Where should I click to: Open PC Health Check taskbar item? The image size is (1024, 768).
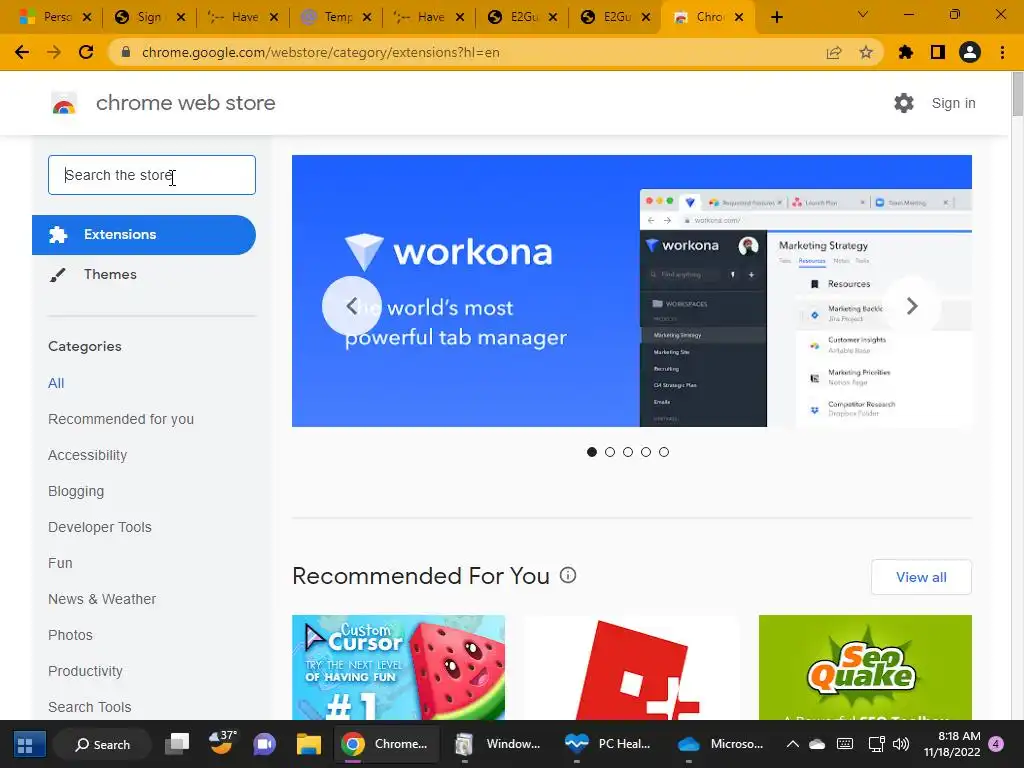(x=609, y=744)
